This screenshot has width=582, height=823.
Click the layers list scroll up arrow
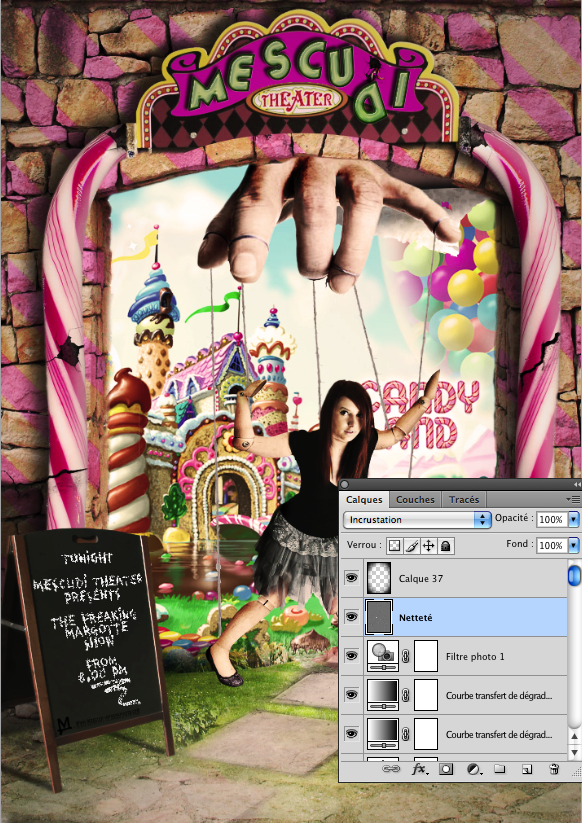[575, 737]
